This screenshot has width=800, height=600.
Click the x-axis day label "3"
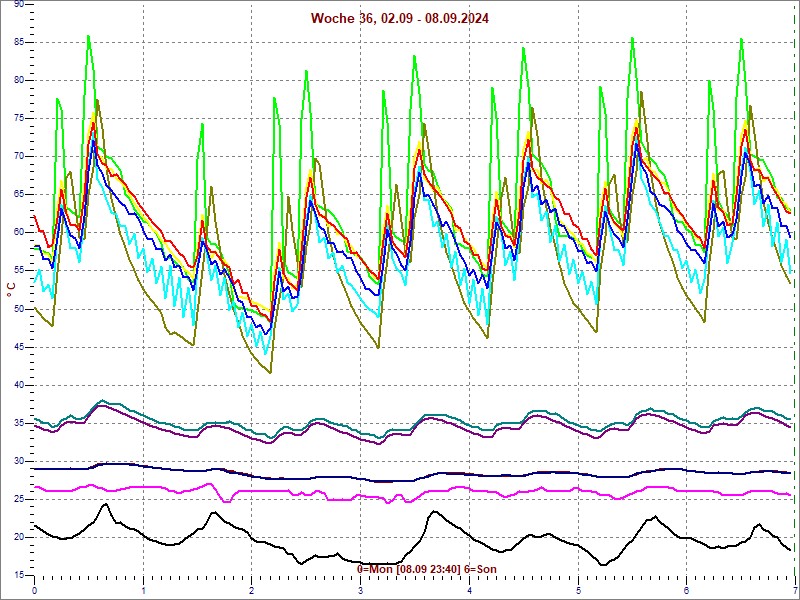pos(361,592)
